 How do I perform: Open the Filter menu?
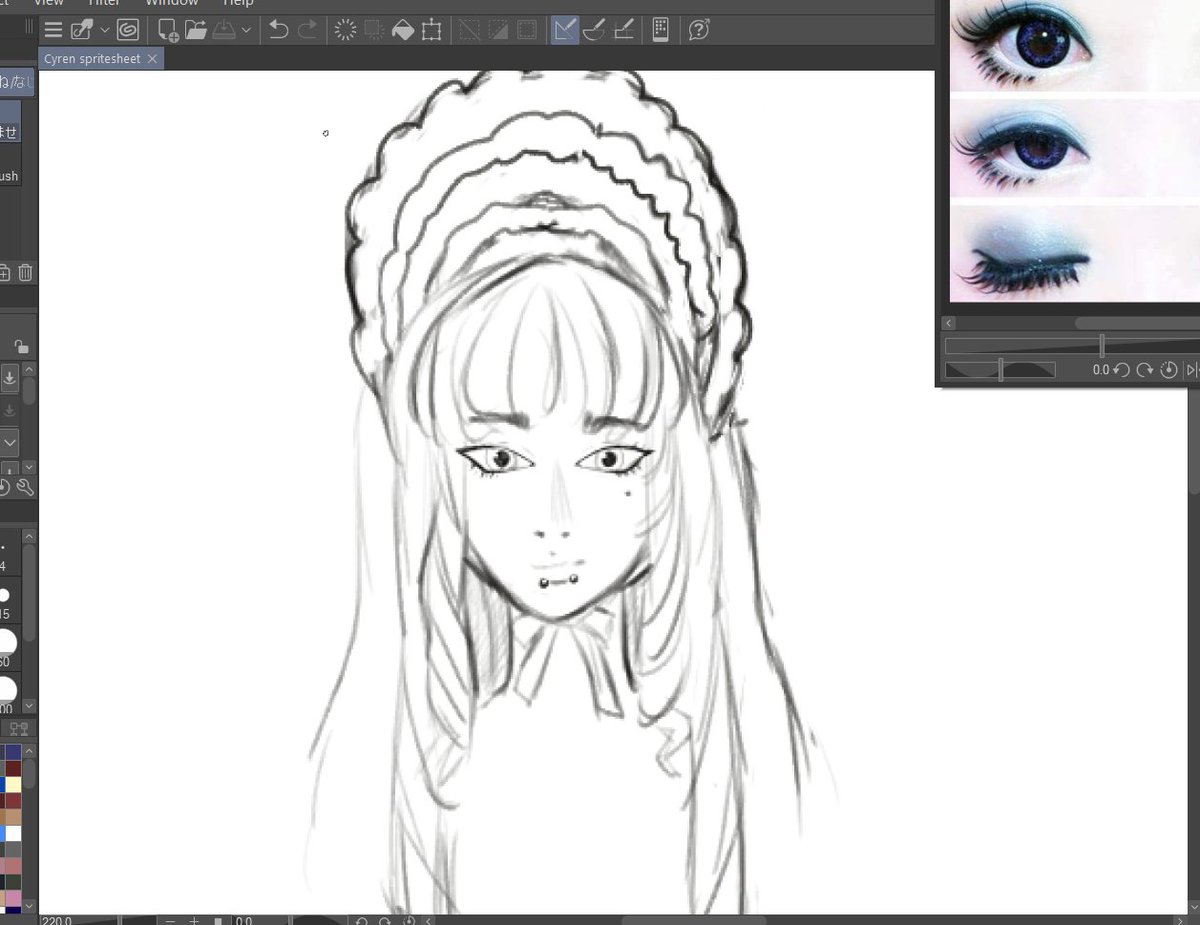104,4
